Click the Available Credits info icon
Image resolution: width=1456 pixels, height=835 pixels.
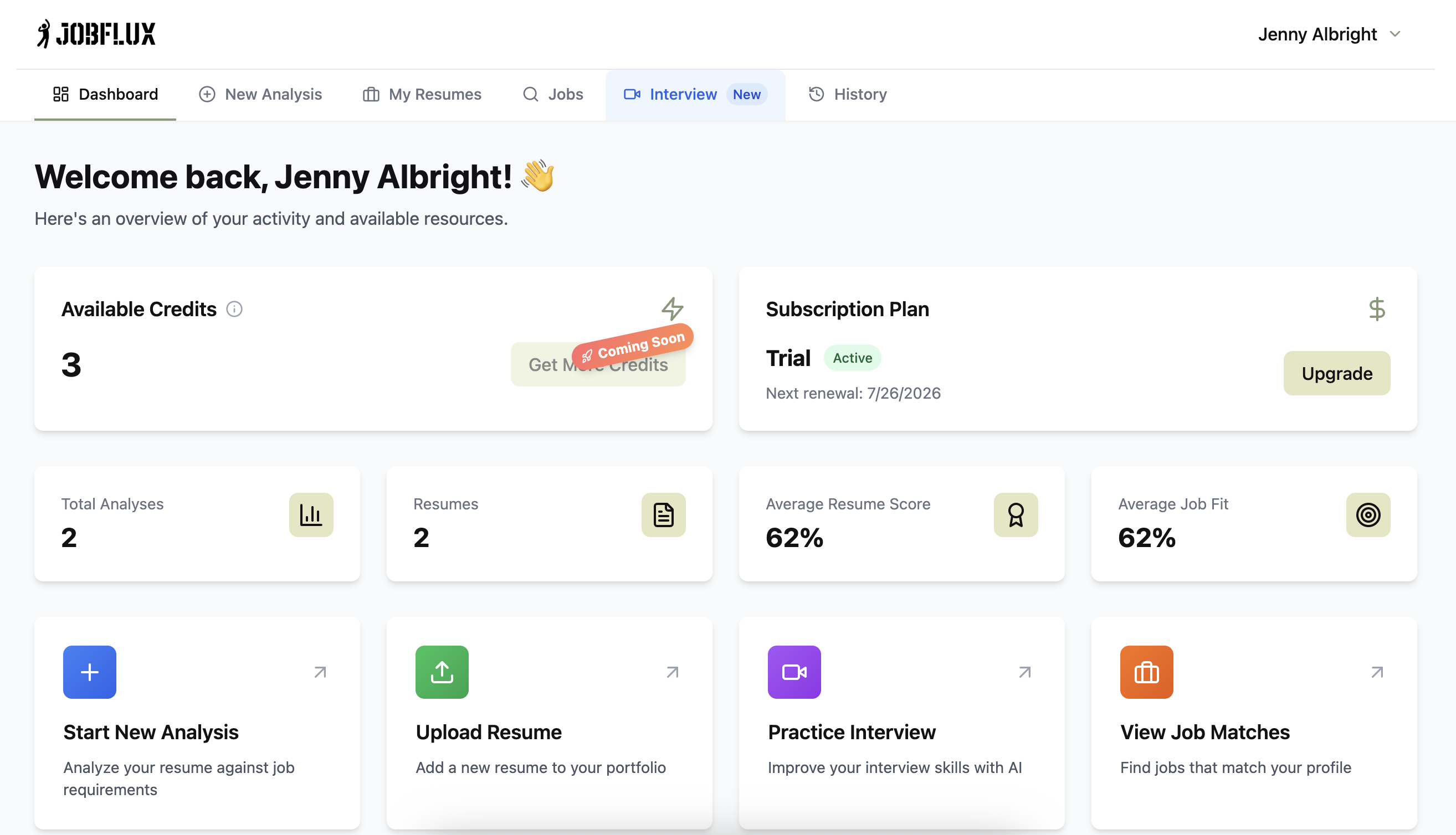coord(234,309)
